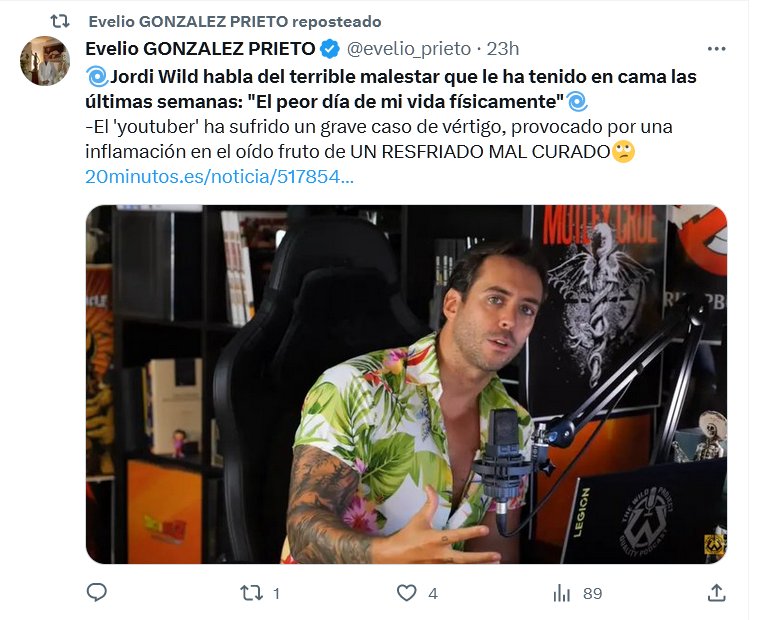The height and width of the screenshot is (620, 762).
Task: Click the bold headline about Jordi Wild
Action: tap(391, 89)
